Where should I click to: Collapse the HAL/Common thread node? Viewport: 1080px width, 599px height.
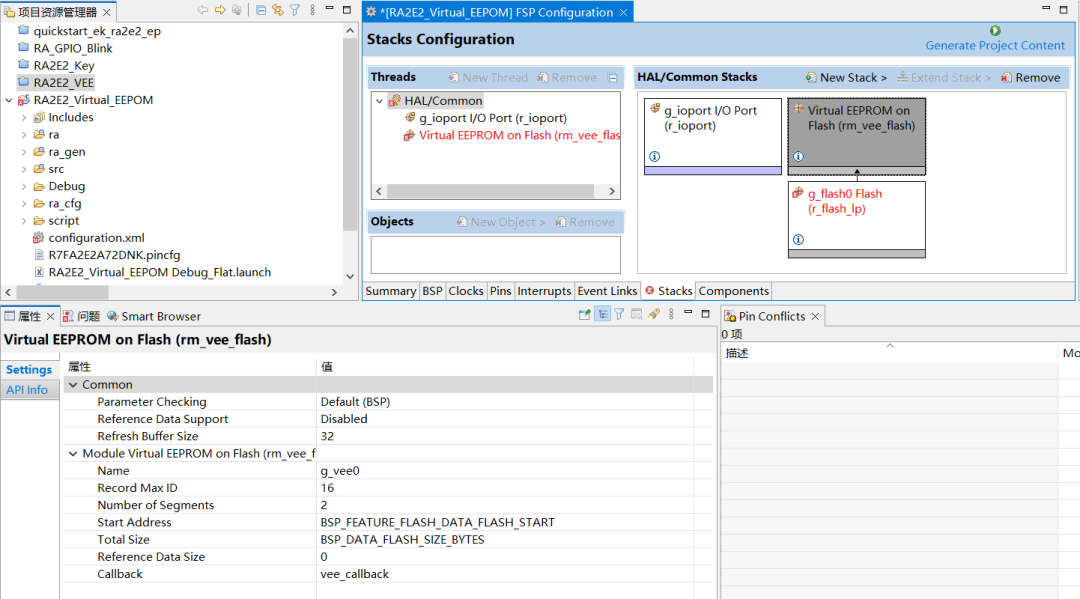pos(379,101)
